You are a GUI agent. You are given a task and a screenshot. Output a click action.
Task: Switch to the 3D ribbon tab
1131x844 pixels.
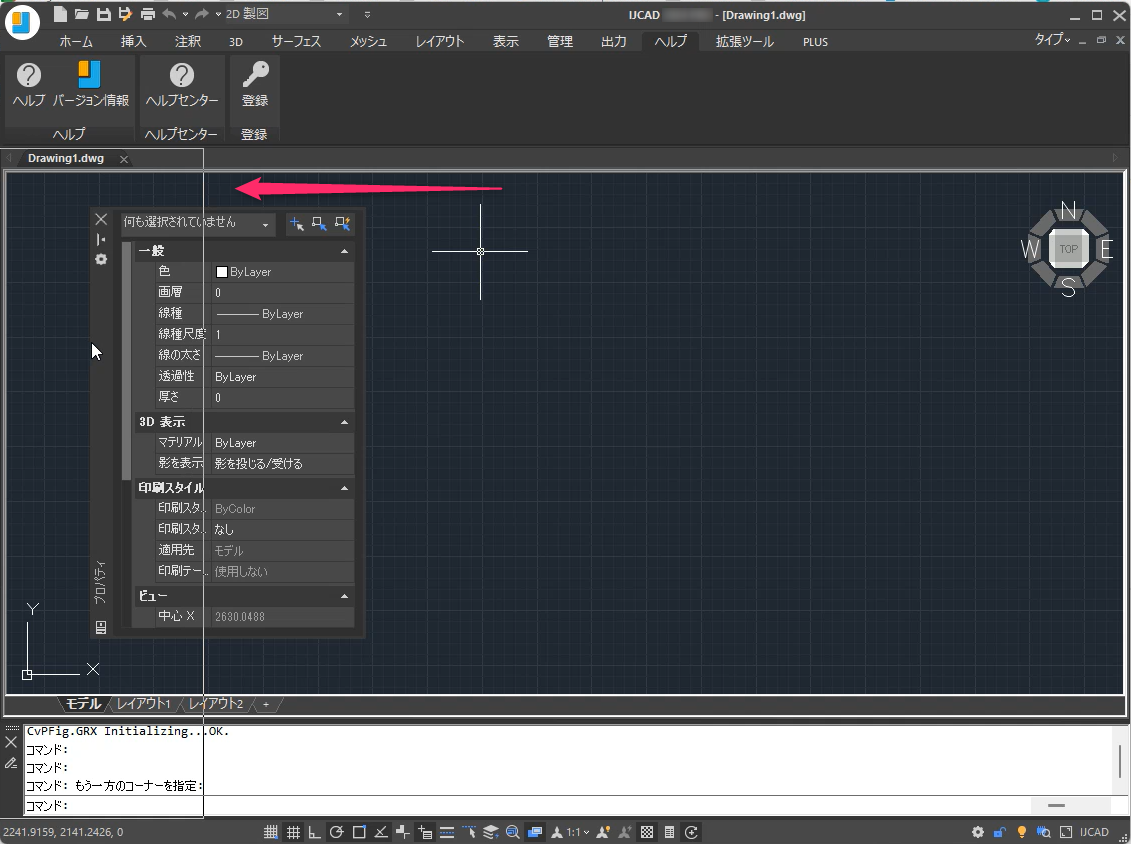point(236,42)
